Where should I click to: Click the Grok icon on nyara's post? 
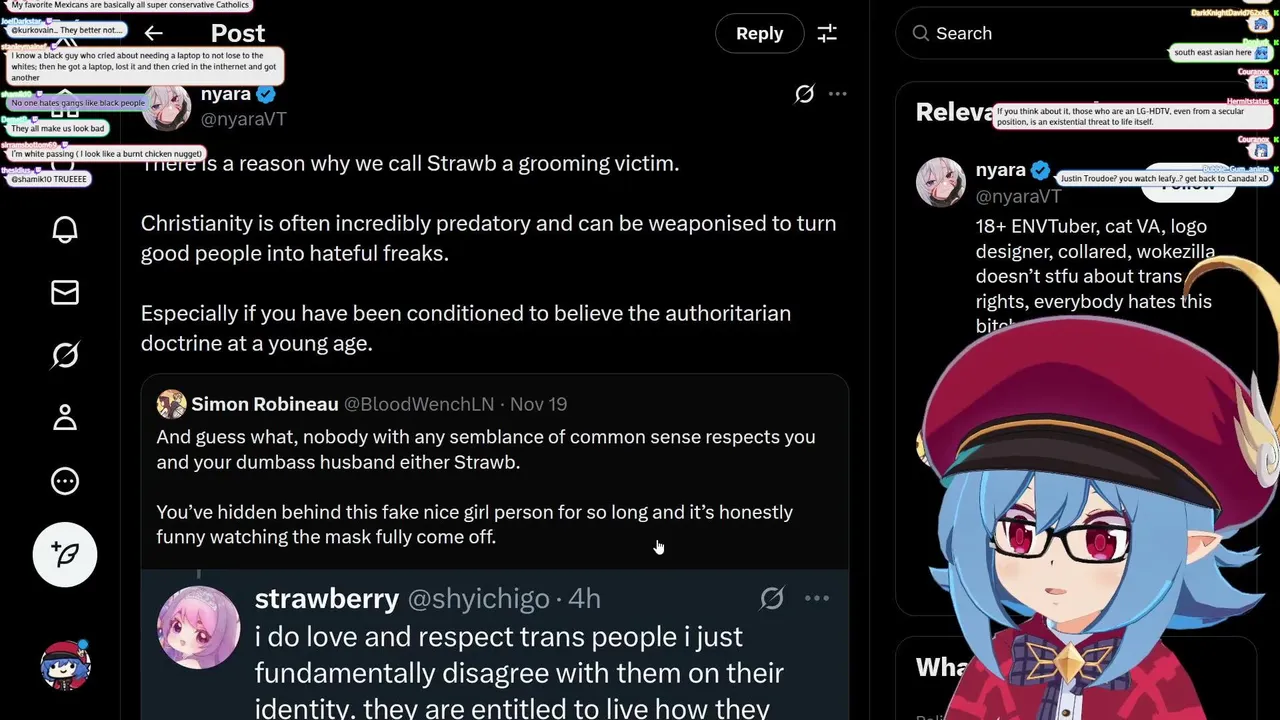[x=804, y=94]
